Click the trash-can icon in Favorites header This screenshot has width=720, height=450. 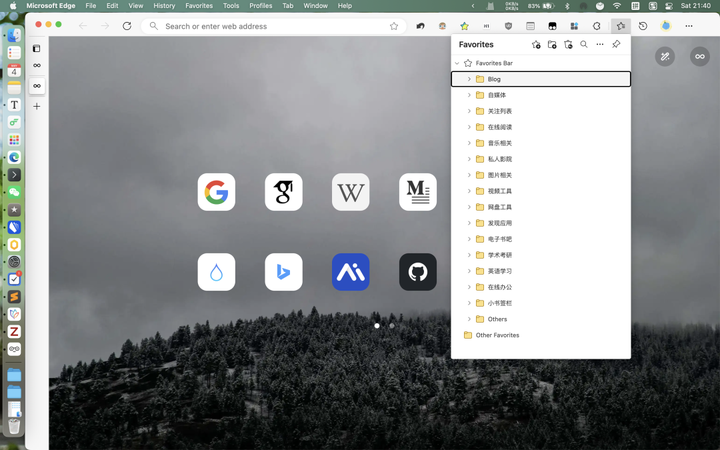[568, 45]
